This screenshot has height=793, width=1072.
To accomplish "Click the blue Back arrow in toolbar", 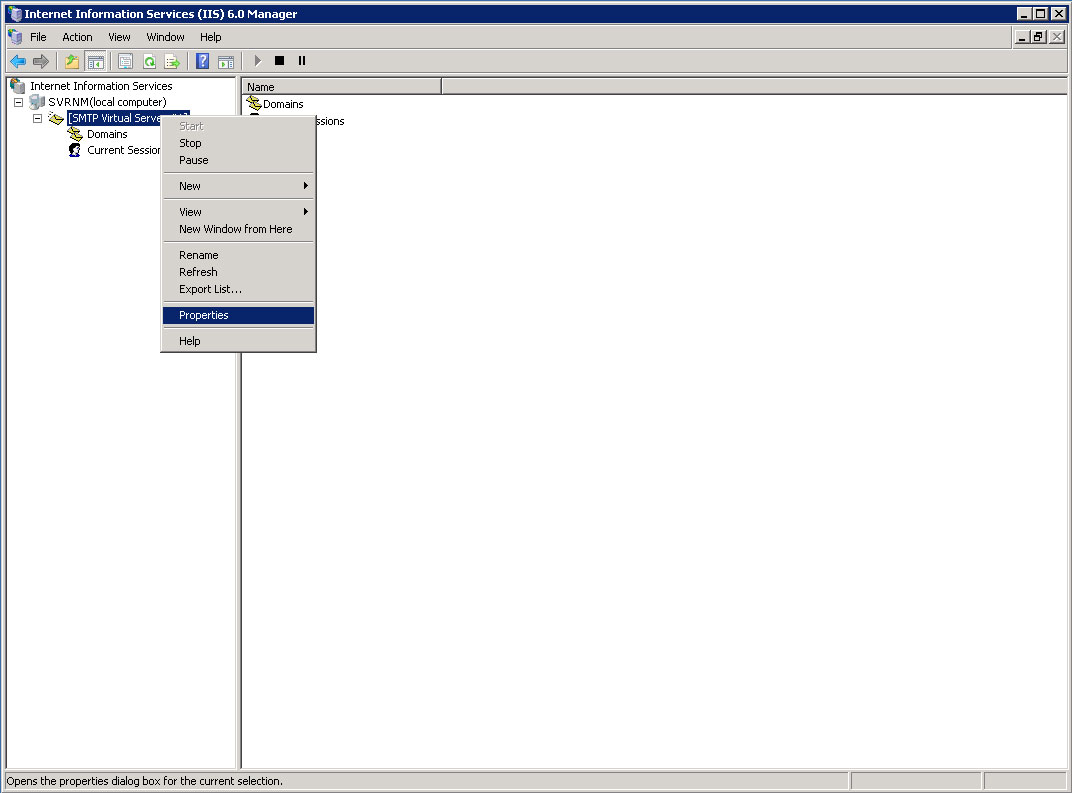I will click(x=18, y=62).
